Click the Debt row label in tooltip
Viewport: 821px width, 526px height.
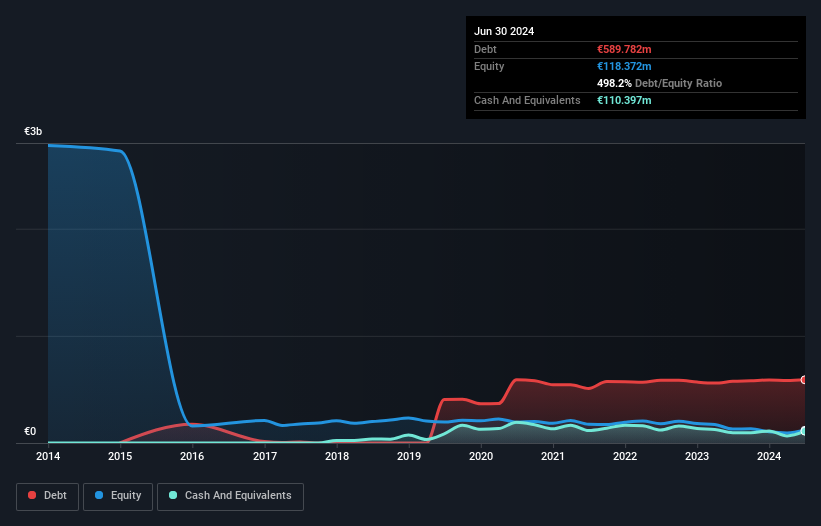tap(485, 49)
